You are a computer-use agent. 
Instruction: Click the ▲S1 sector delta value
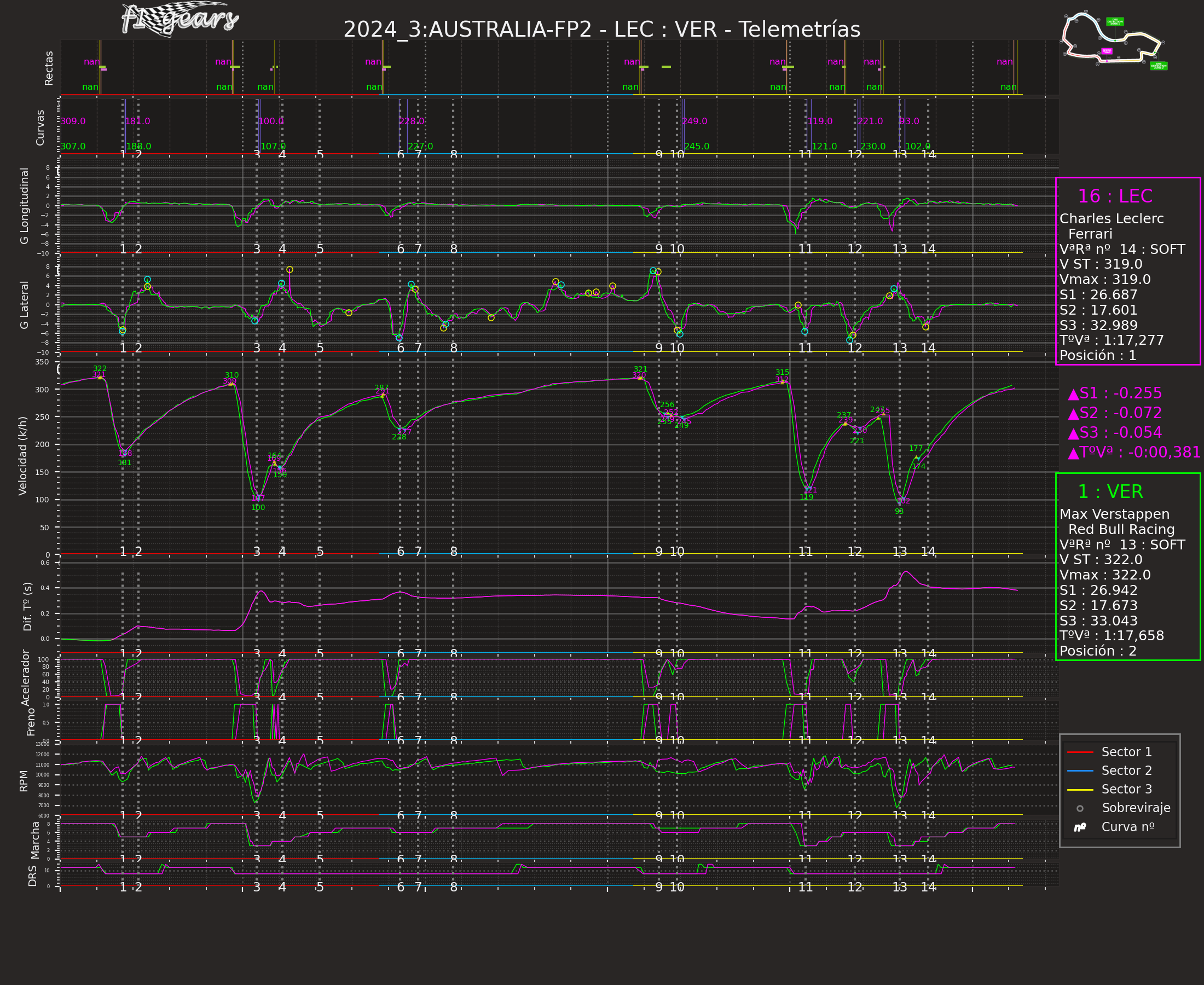[1114, 393]
